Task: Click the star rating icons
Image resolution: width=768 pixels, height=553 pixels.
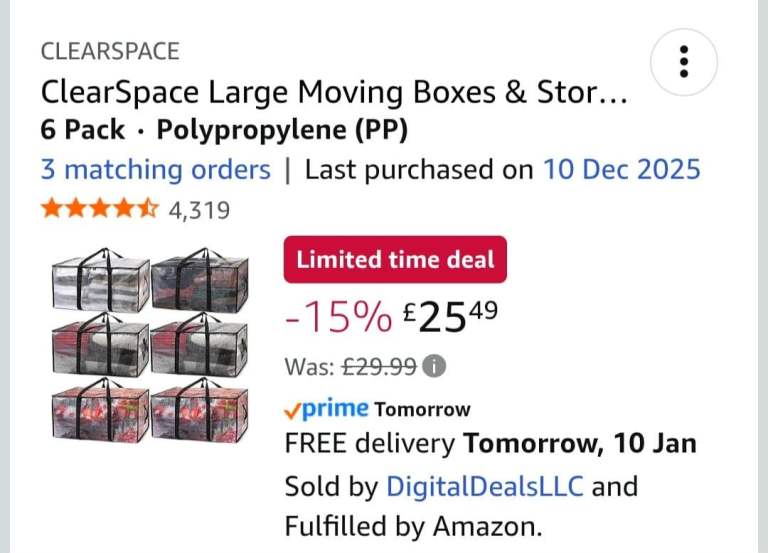Action: click(x=98, y=210)
